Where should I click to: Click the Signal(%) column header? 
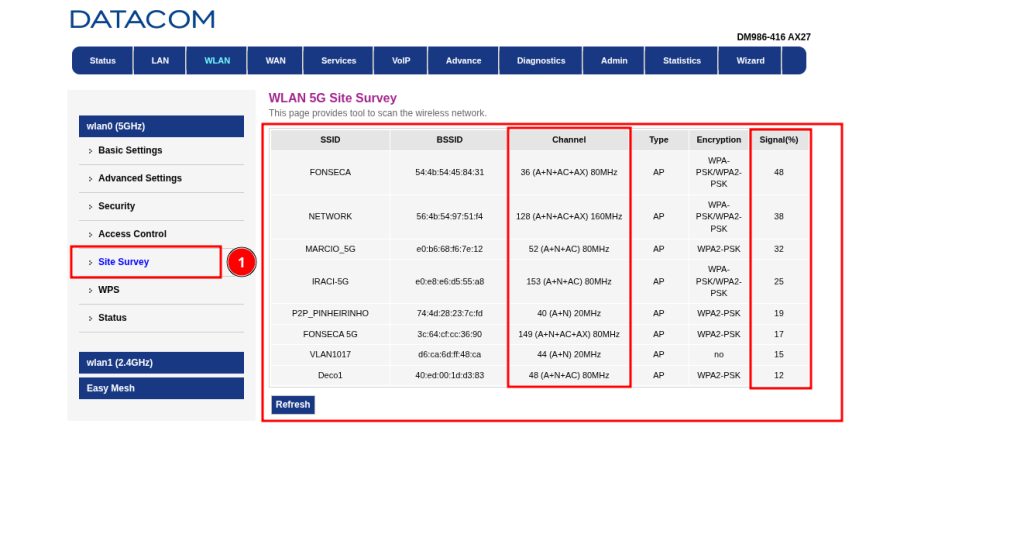(778, 140)
